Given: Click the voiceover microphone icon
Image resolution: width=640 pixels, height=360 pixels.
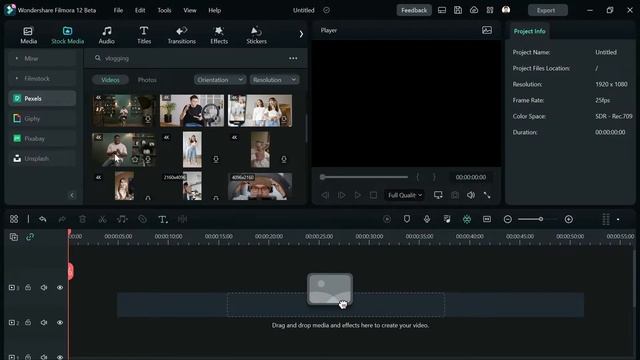Looking at the screenshot, I should (x=427, y=219).
